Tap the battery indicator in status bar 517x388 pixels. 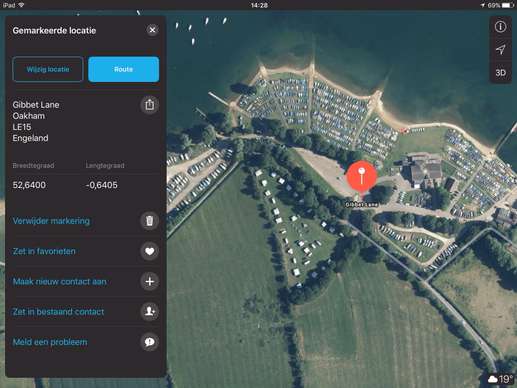pyautogui.click(x=508, y=5)
